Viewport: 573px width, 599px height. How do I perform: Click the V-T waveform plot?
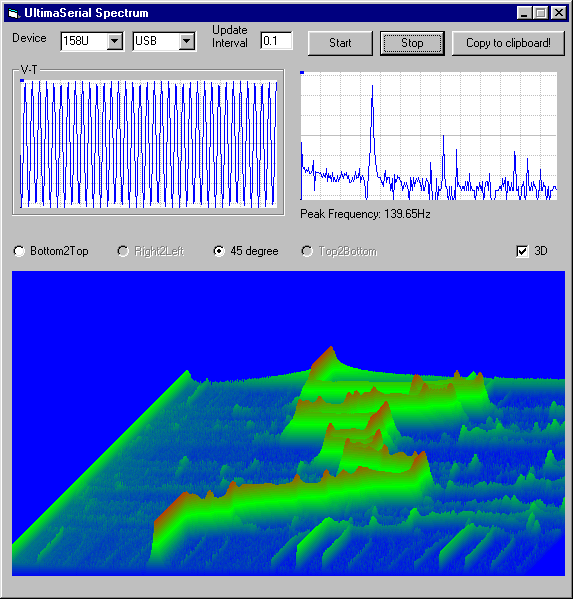149,144
